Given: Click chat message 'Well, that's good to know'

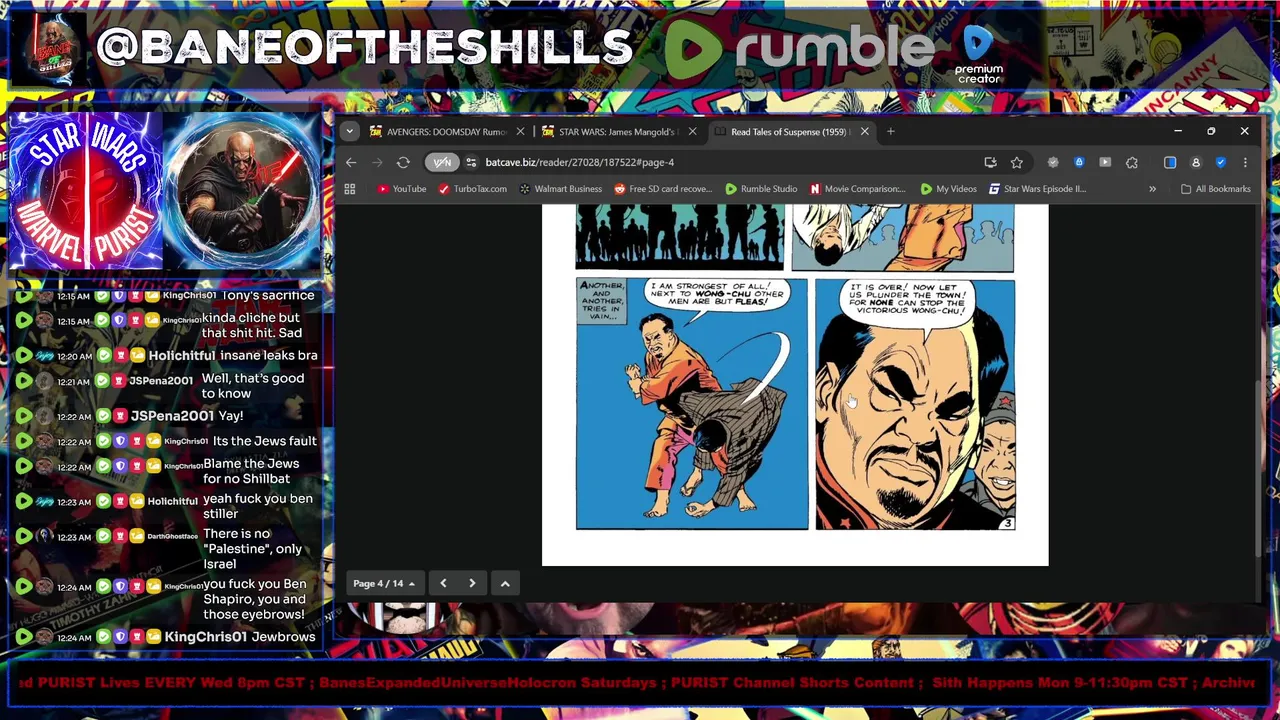Looking at the screenshot, I should (253, 386).
